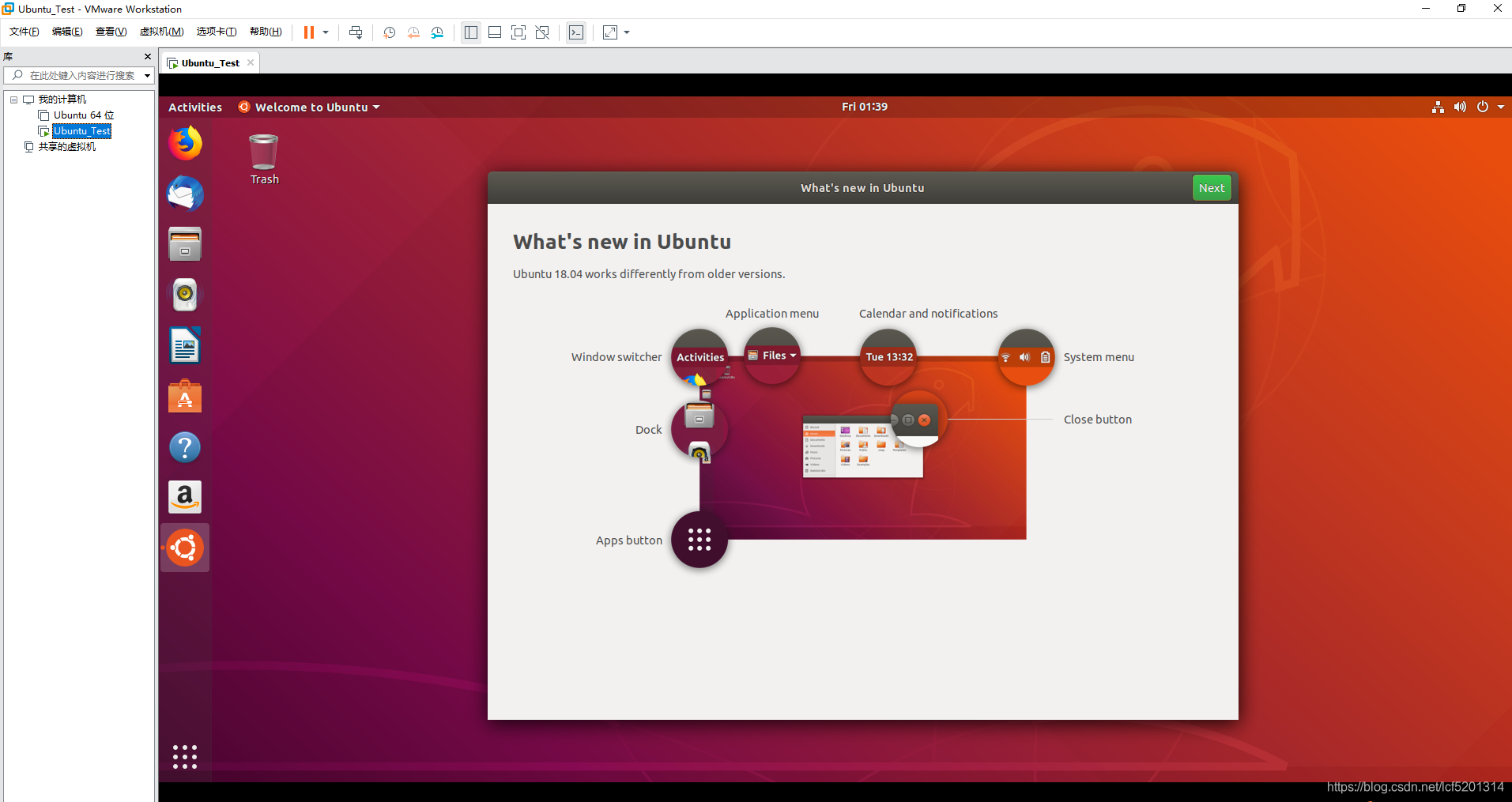Open the 查看(V) menu
The height and width of the screenshot is (802, 1512).
coord(111,32)
